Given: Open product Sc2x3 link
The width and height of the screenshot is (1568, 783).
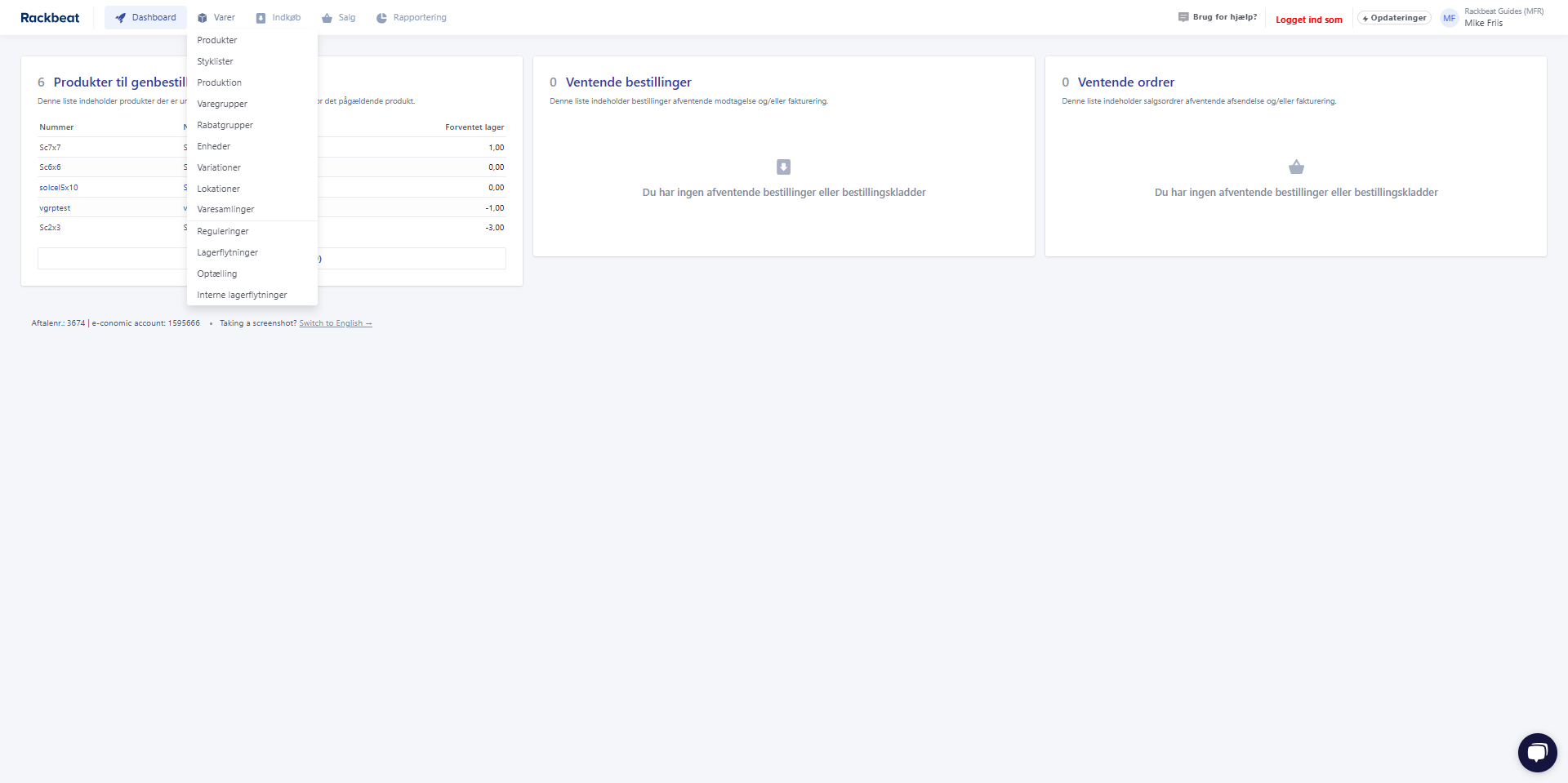Looking at the screenshot, I should pos(51,228).
